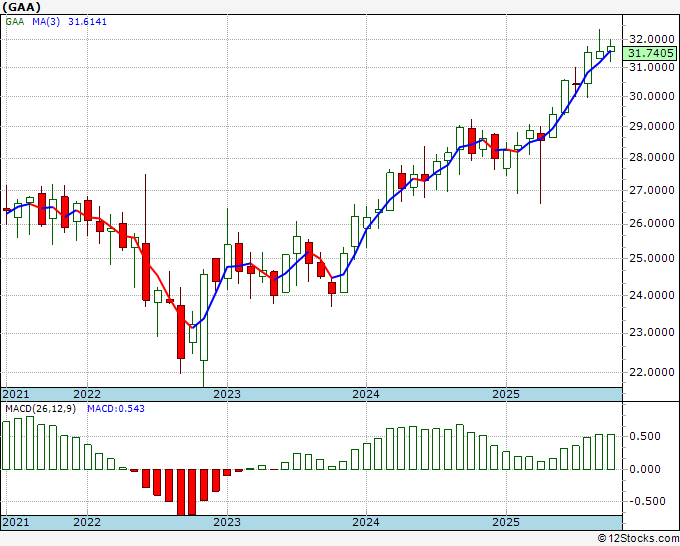The width and height of the screenshot is (680, 546).
Task: Click the 26.0000 price axis label
Action: [x=652, y=224]
